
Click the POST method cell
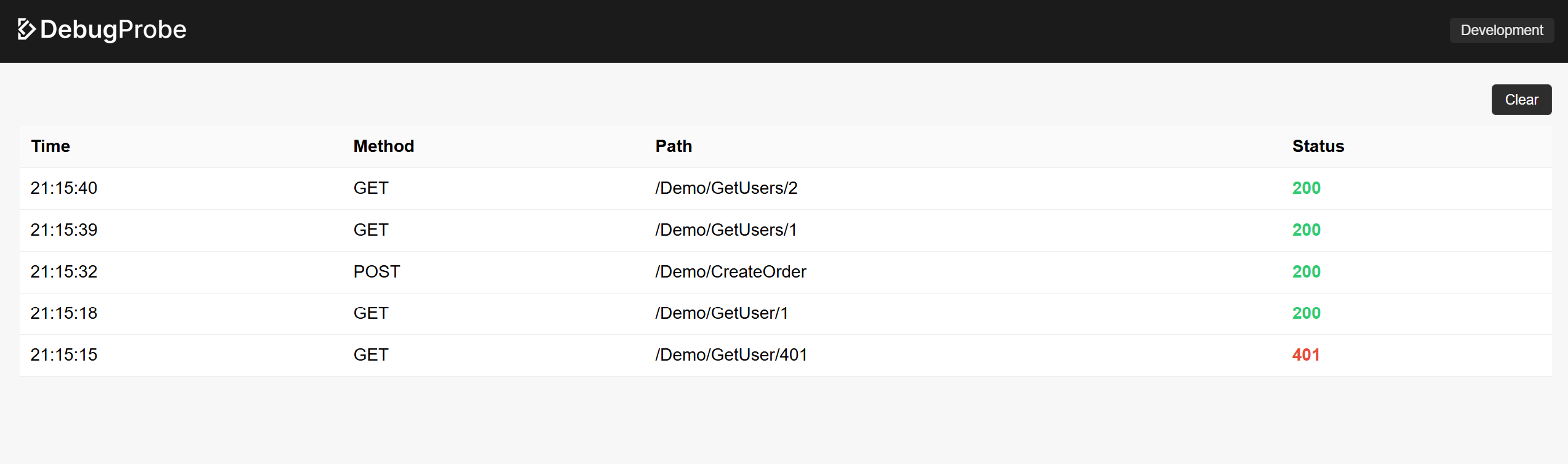[x=376, y=272]
